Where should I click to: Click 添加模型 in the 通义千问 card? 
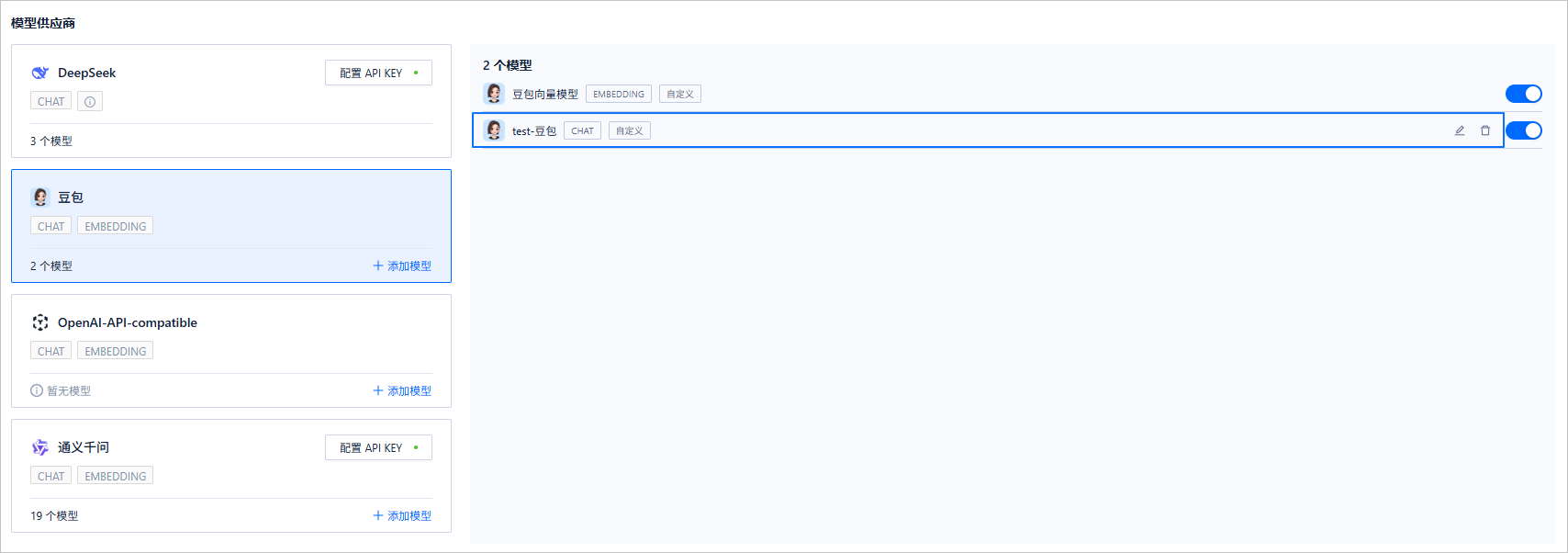(x=402, y=515)
